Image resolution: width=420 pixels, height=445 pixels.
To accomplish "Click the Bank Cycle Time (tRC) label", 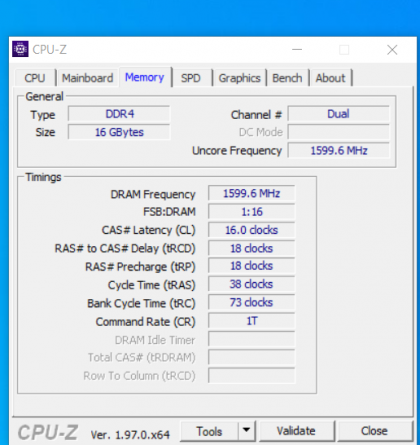I will click(x=141, y=303).
